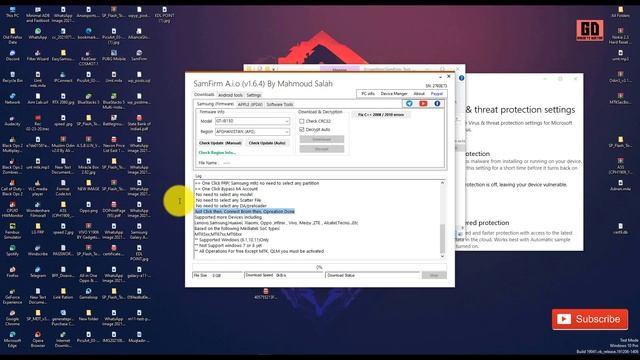The height and width of the screenshot is (360, 640).
Task: Open This PC desktop icon
Action: [12, 12]
